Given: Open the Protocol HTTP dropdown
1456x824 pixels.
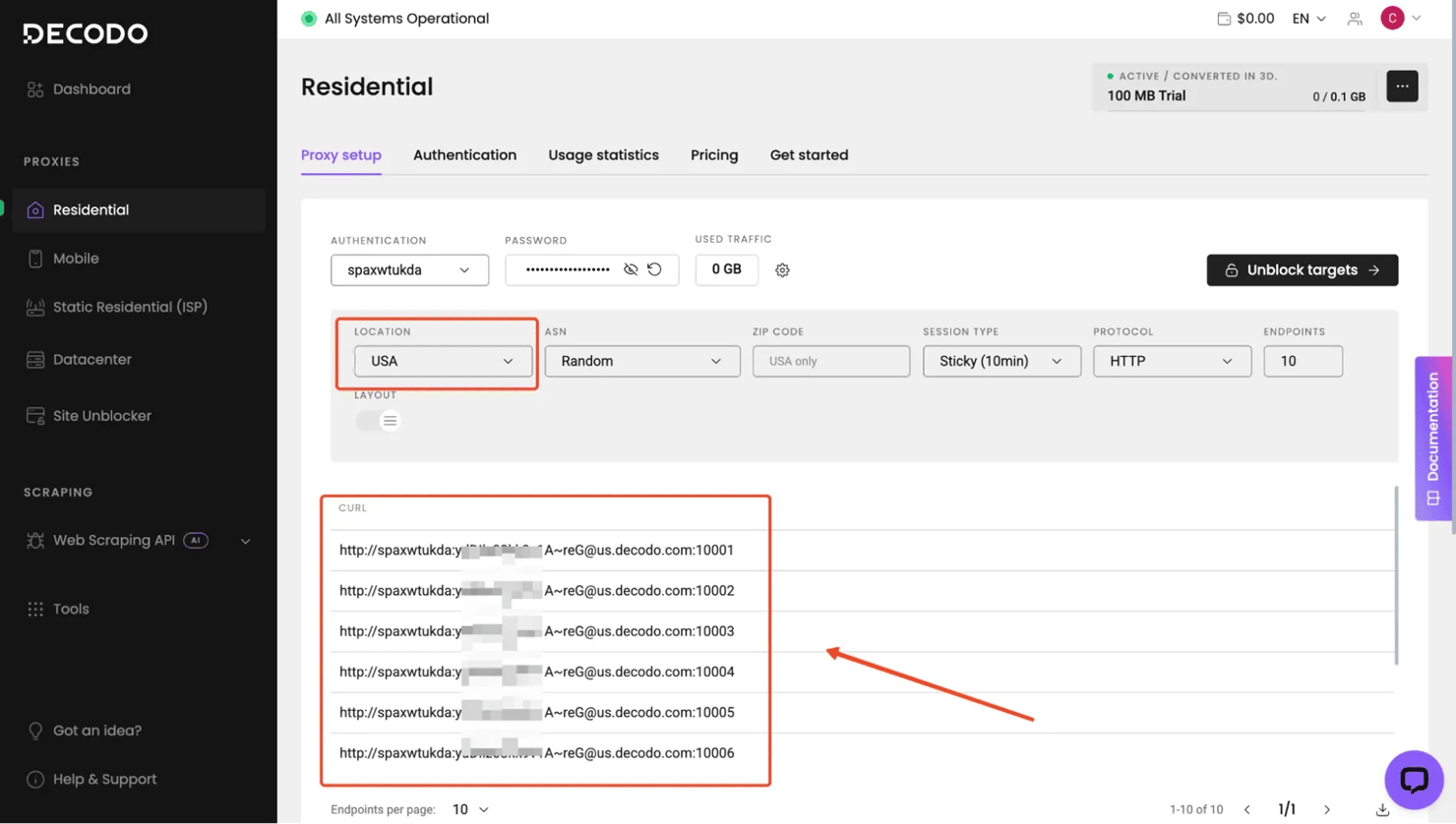Looking at the screenshot, I should 1171,361.
